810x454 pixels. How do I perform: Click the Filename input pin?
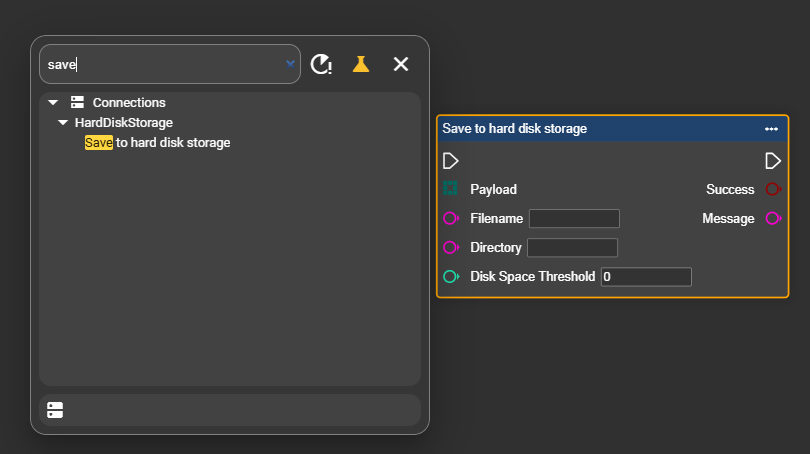pos(451,219)
